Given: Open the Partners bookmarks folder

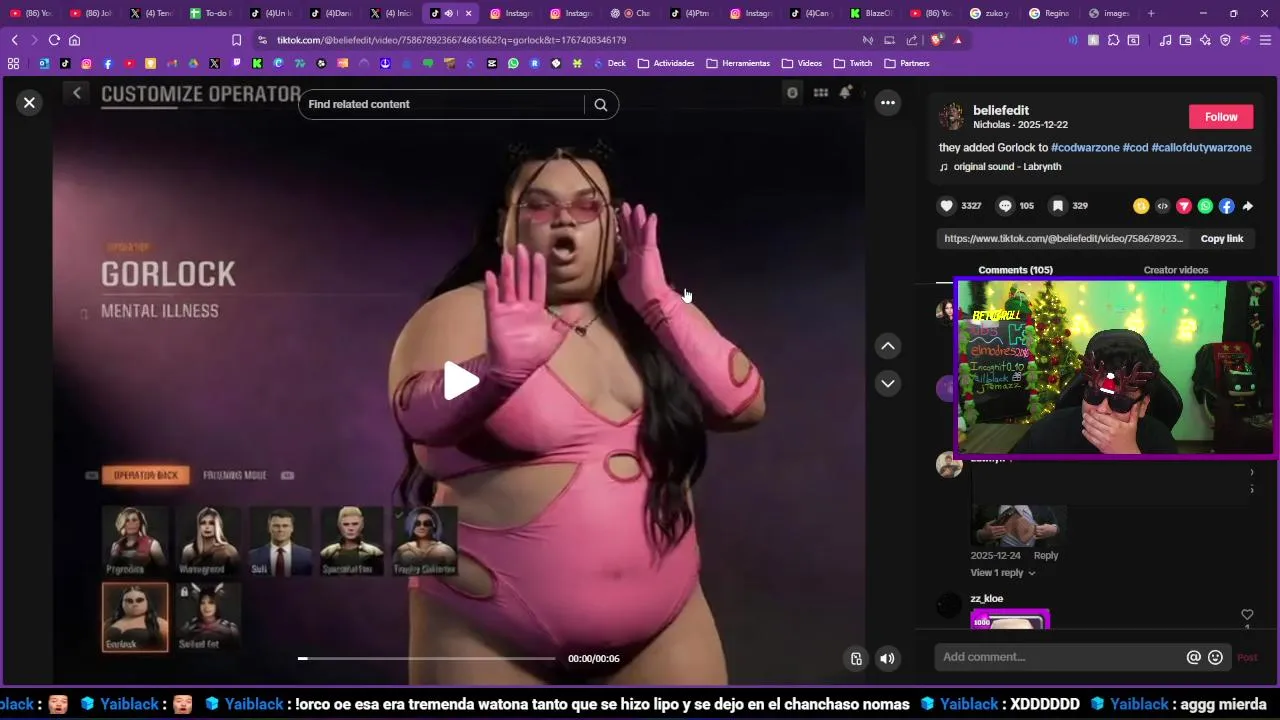Looking at the screenshot, I should (x=907, y=63).
